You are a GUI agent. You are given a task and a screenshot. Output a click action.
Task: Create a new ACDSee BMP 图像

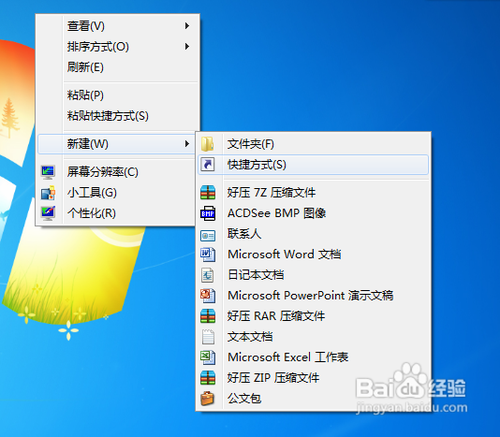click(x=313, y=213)
